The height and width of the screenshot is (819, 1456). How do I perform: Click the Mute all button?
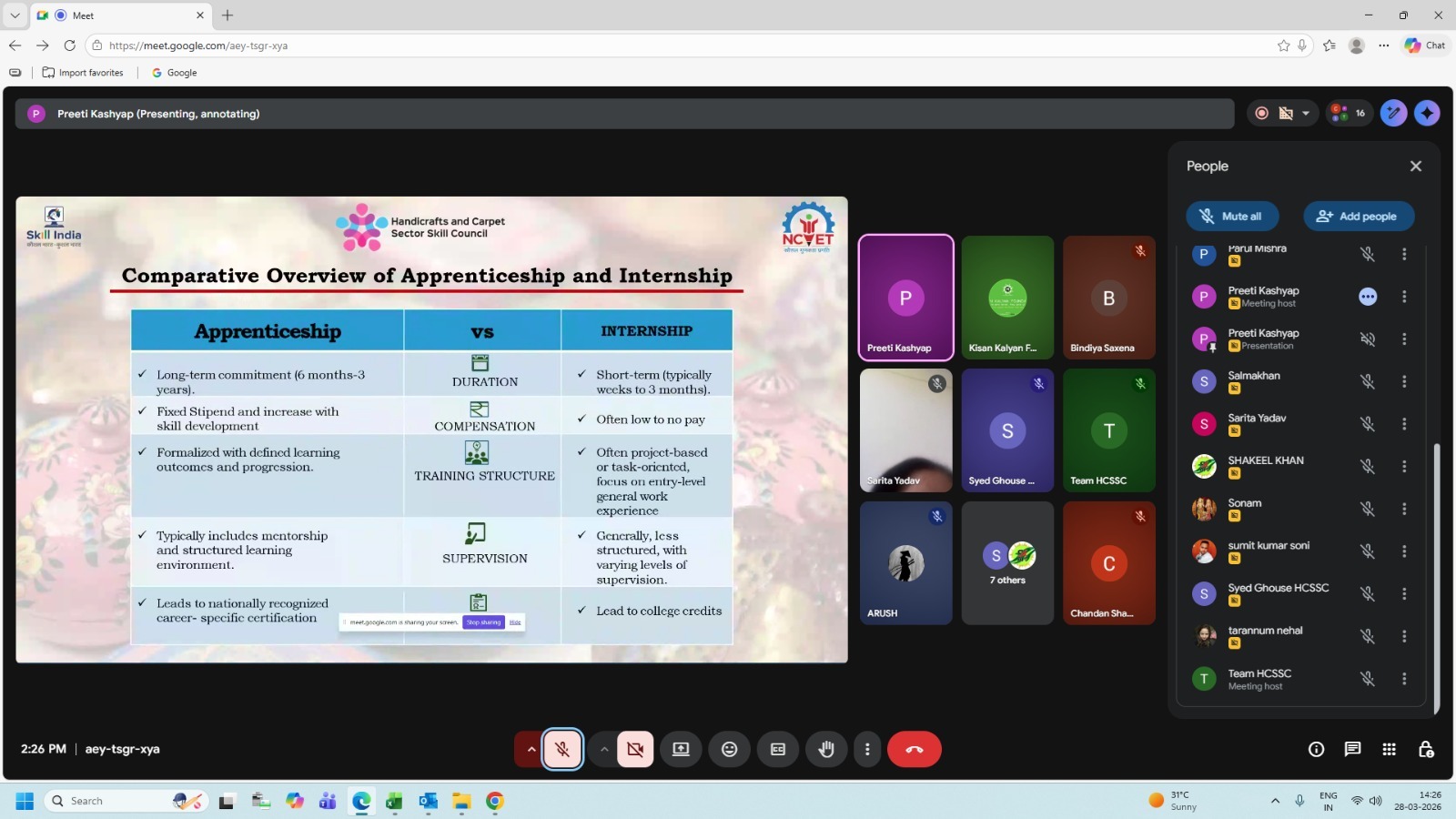pos(1231,217)
